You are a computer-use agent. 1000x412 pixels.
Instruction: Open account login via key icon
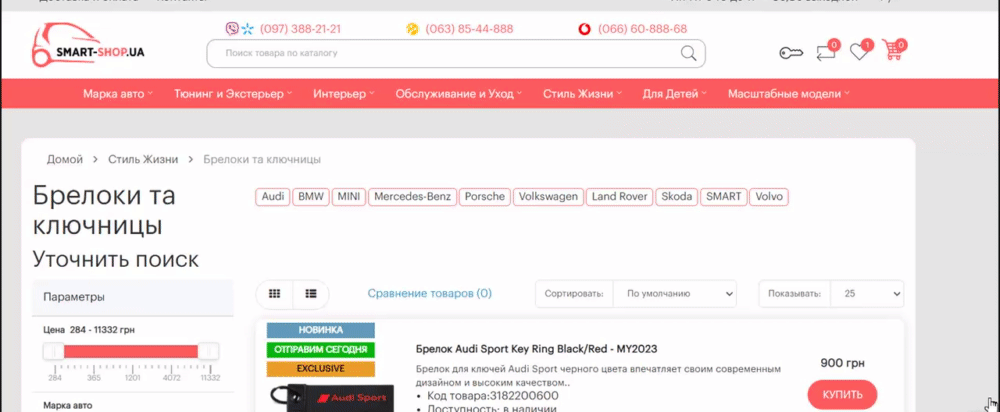(x=791, y=53)
